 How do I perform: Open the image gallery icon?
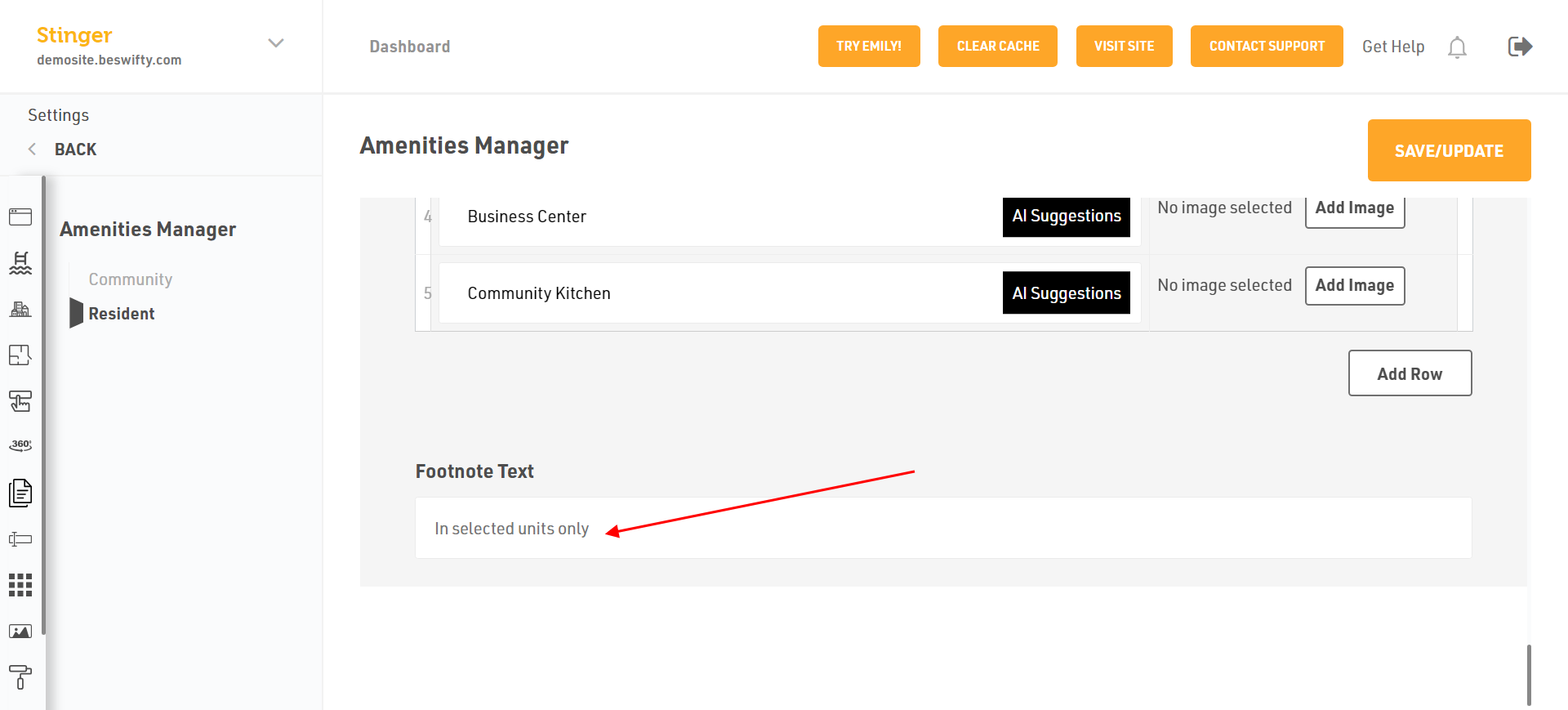[x=20, y=632]
